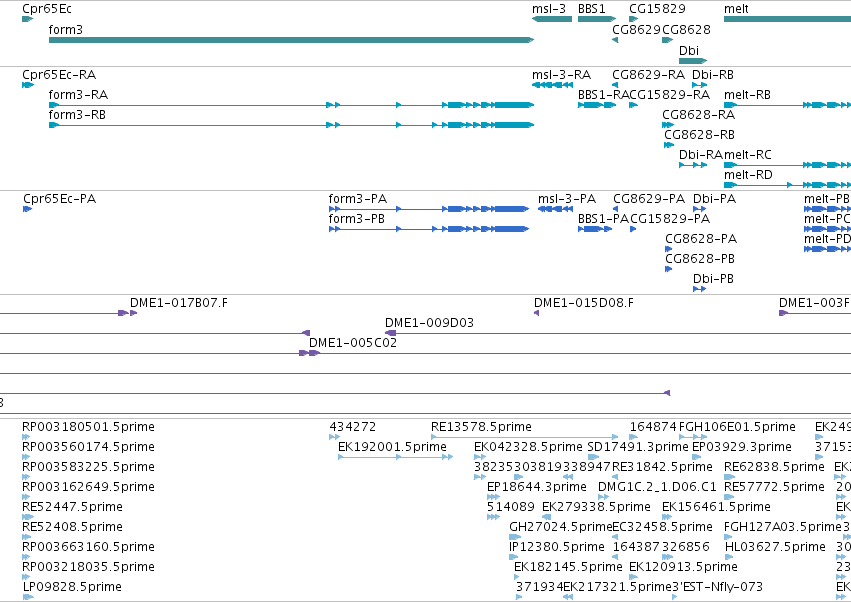
Task: Click the EP03929.3prime EST label
Action: click(x=742, y=447)
